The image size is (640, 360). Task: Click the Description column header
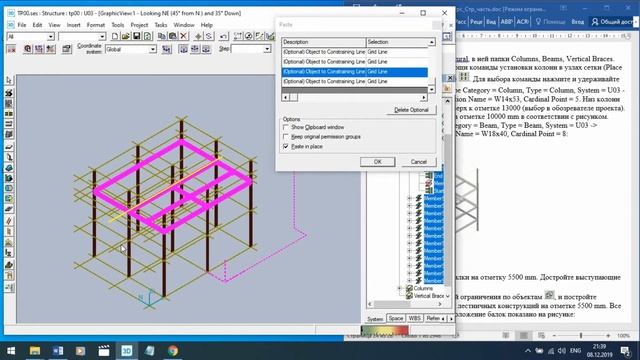(323, 42)
